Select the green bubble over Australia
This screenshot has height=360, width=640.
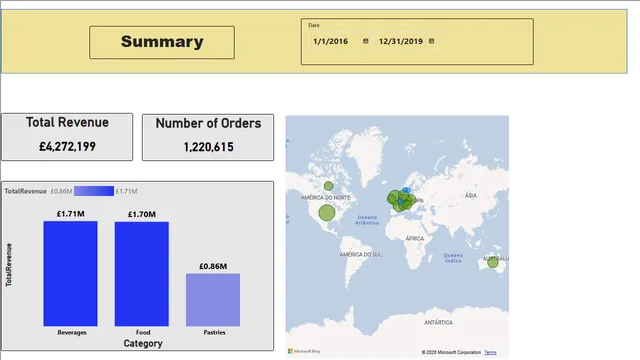493,262
